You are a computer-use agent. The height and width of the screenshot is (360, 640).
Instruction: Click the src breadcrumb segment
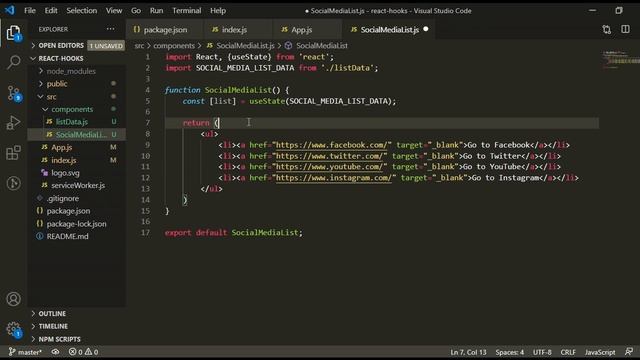click(x=139, y=45)
